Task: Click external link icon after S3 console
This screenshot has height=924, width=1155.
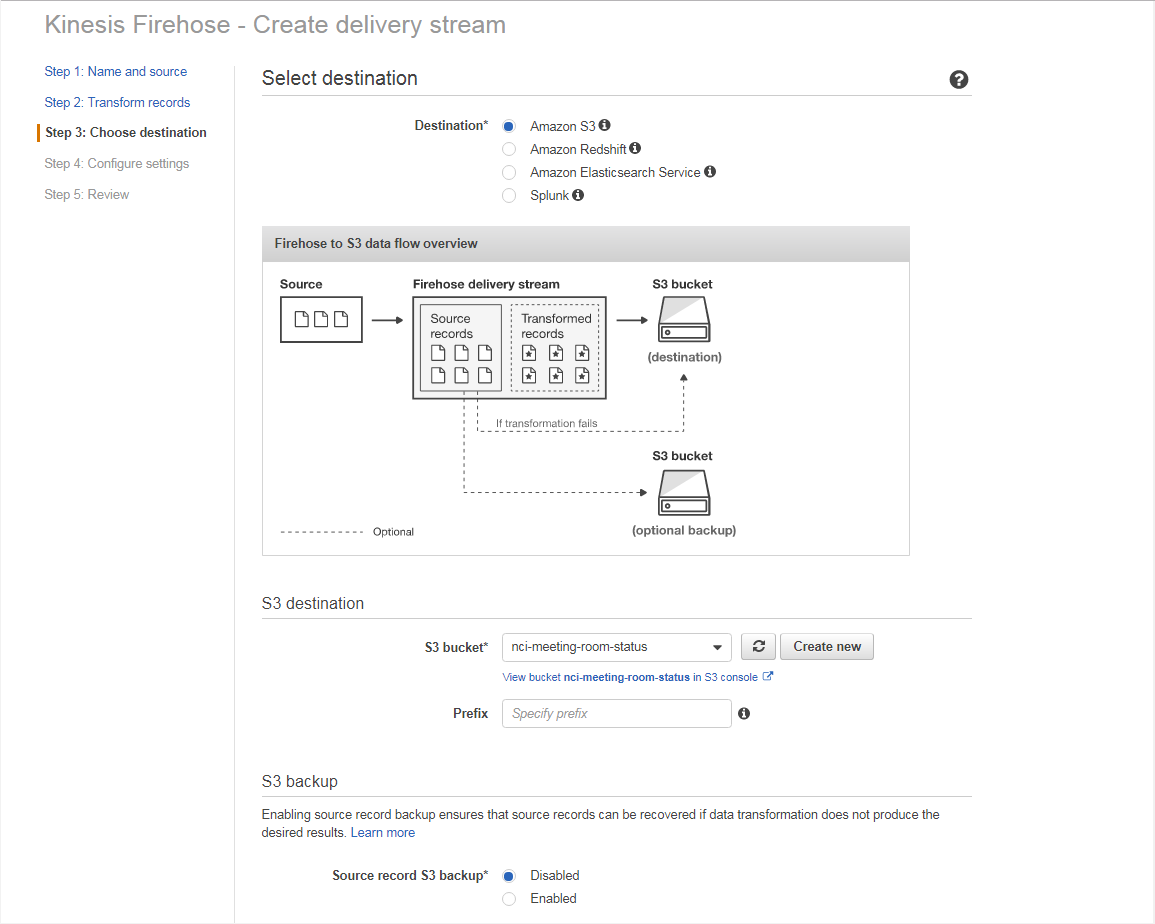Action: click(x=768, y=676)
